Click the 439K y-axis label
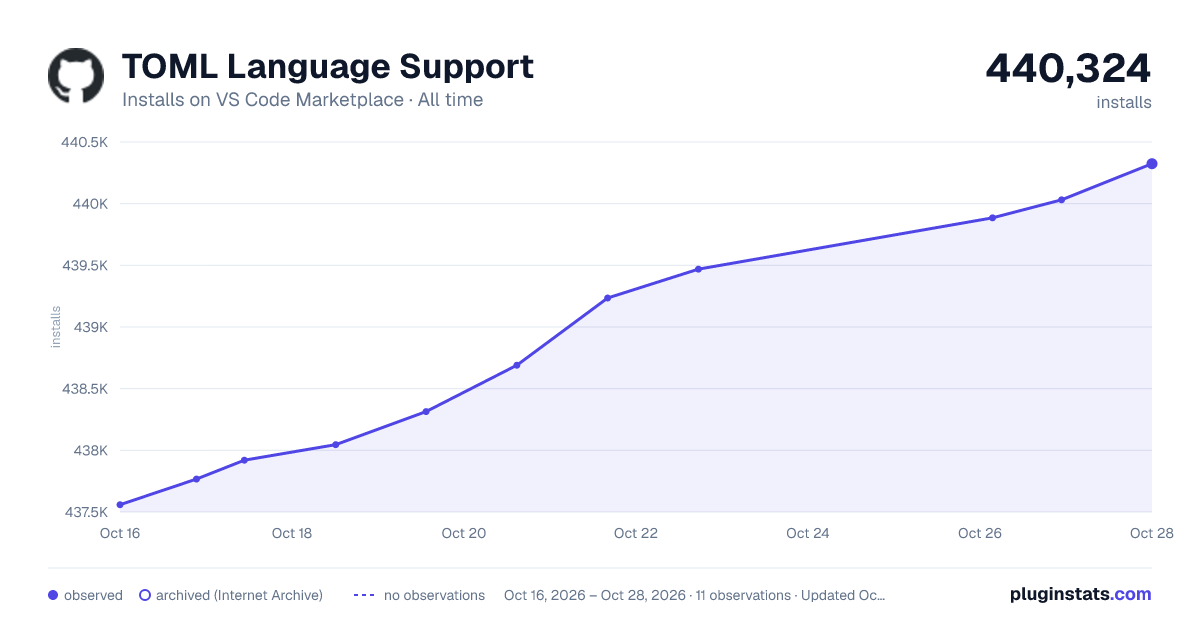Screen dimensions: 1200x630 [89, 327]
